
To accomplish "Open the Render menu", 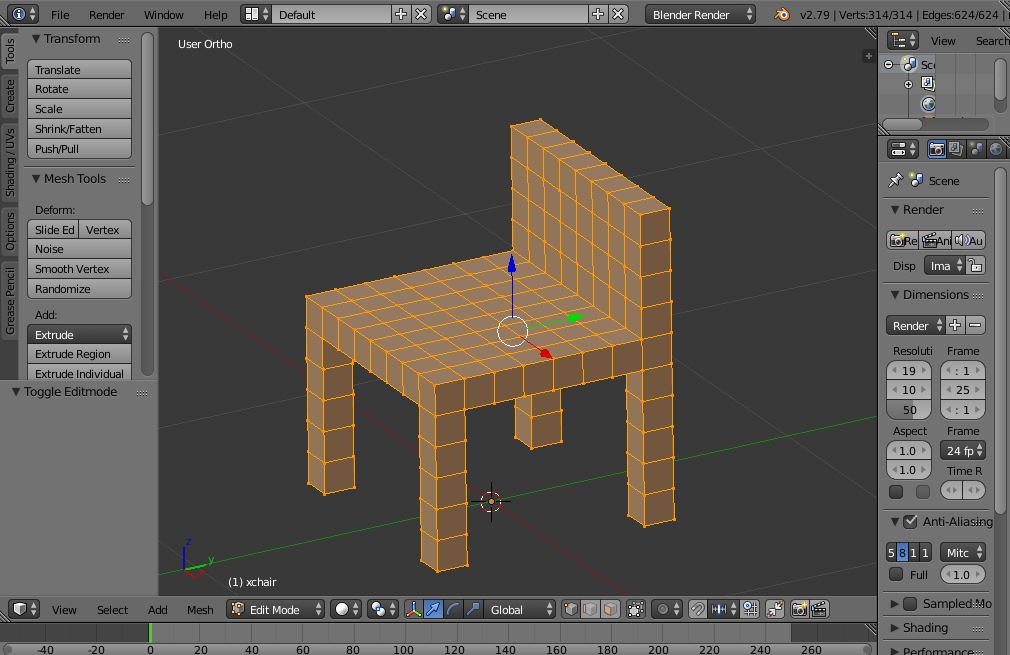I will coord(106,14).
